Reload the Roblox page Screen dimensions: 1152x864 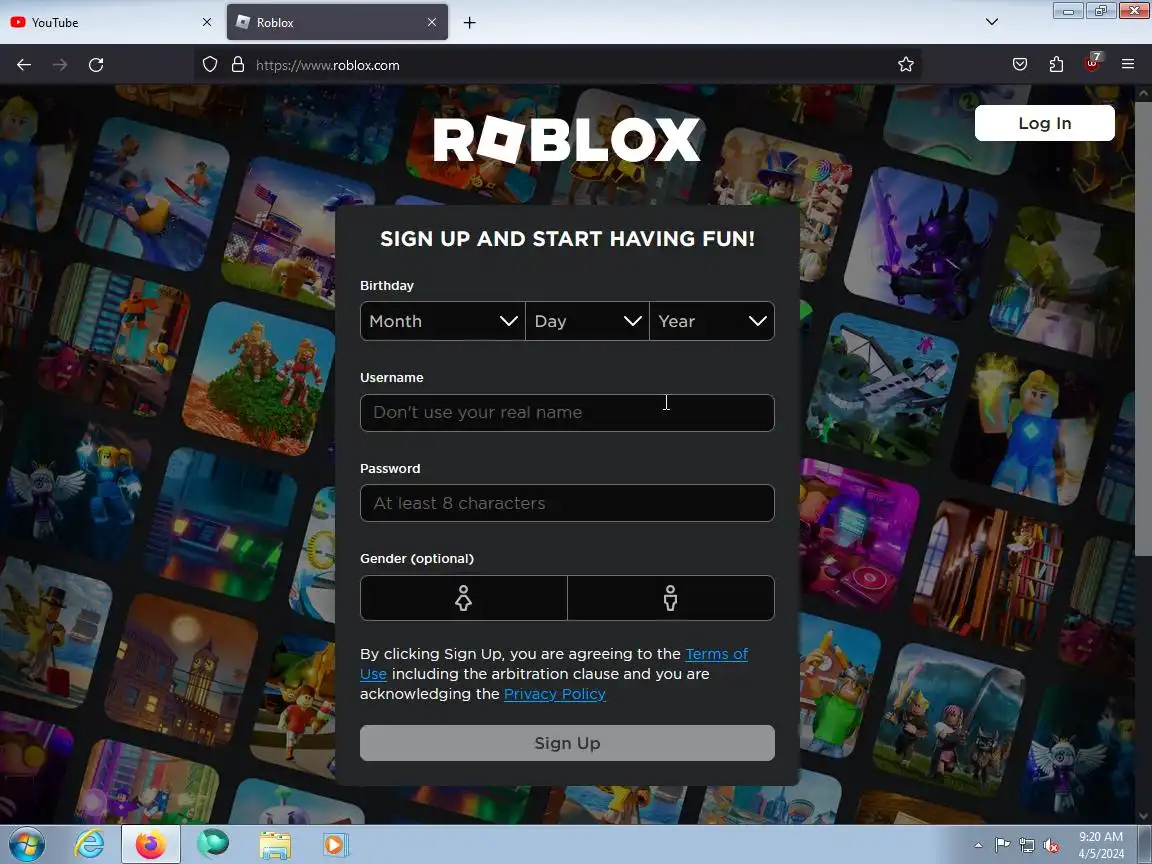pos(96,65)
